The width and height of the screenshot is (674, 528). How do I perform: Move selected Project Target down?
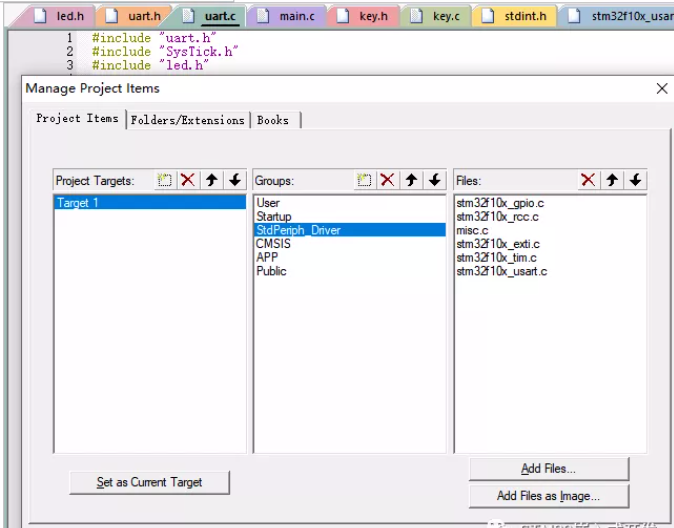pos(235,180)
